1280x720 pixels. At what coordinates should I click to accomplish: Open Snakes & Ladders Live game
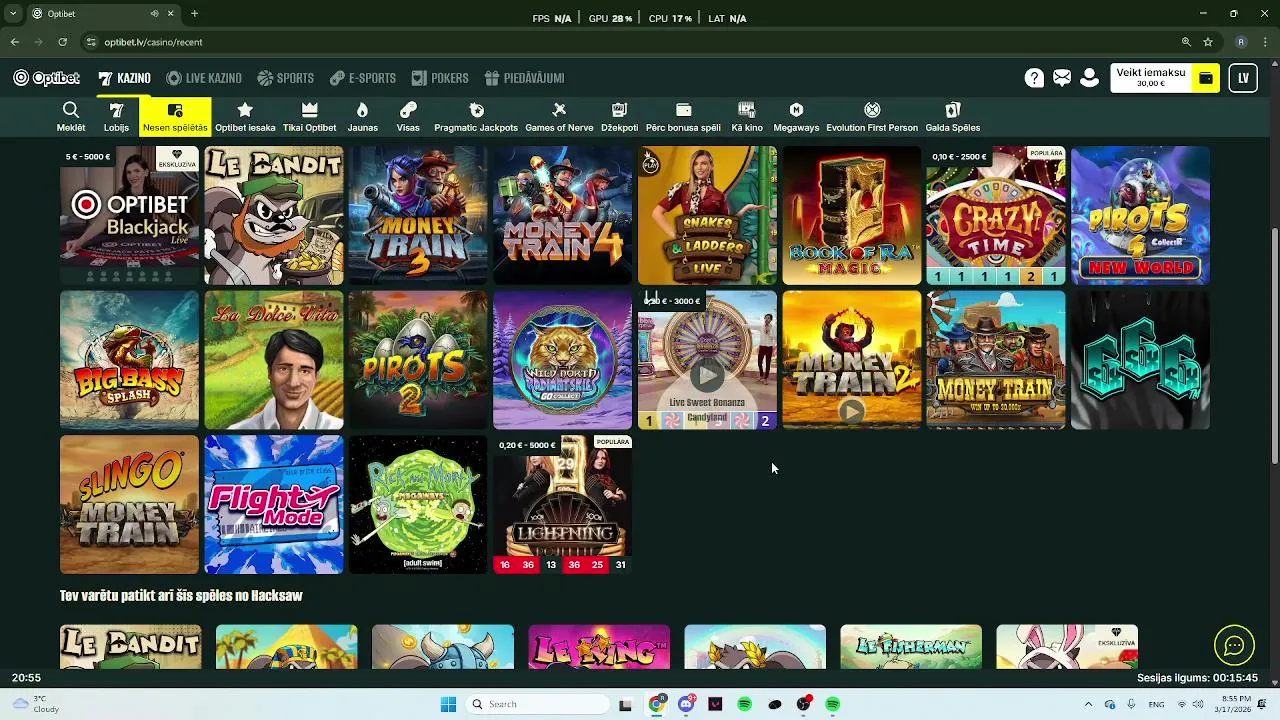pyautogui.click(x=707, y=215)
